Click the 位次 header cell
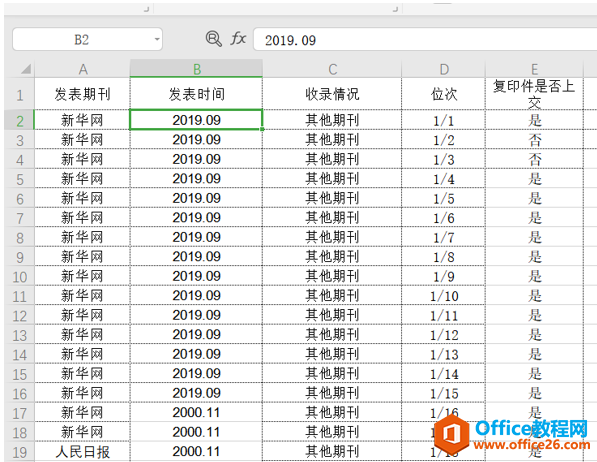The image size is (597, 462). [444, 94]
